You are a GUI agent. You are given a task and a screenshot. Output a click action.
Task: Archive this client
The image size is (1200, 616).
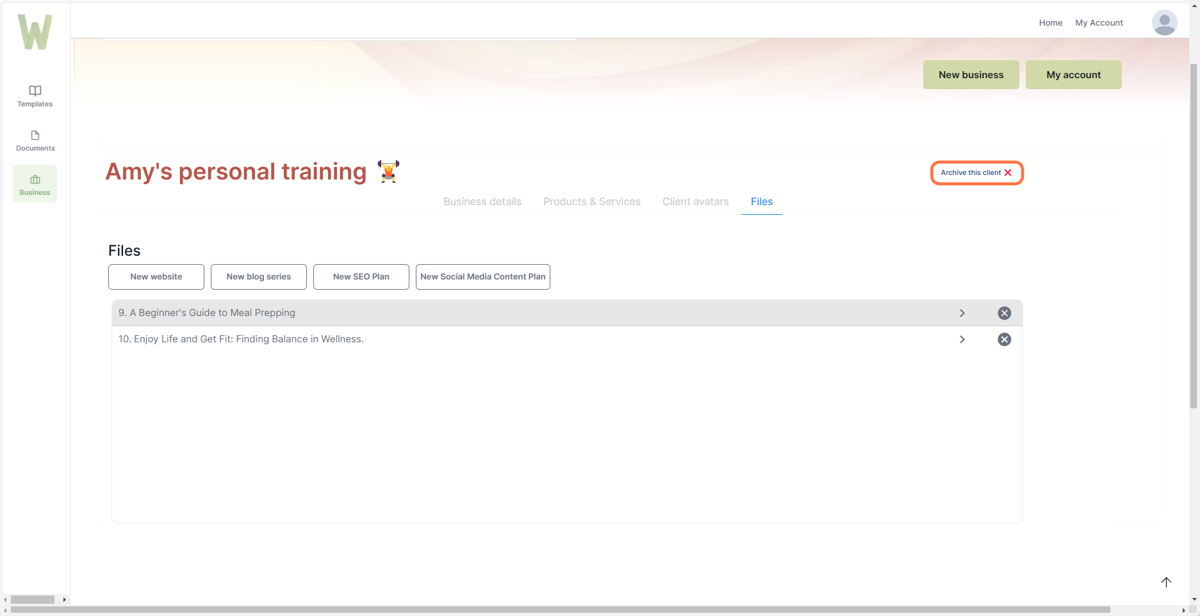[977, 173]
